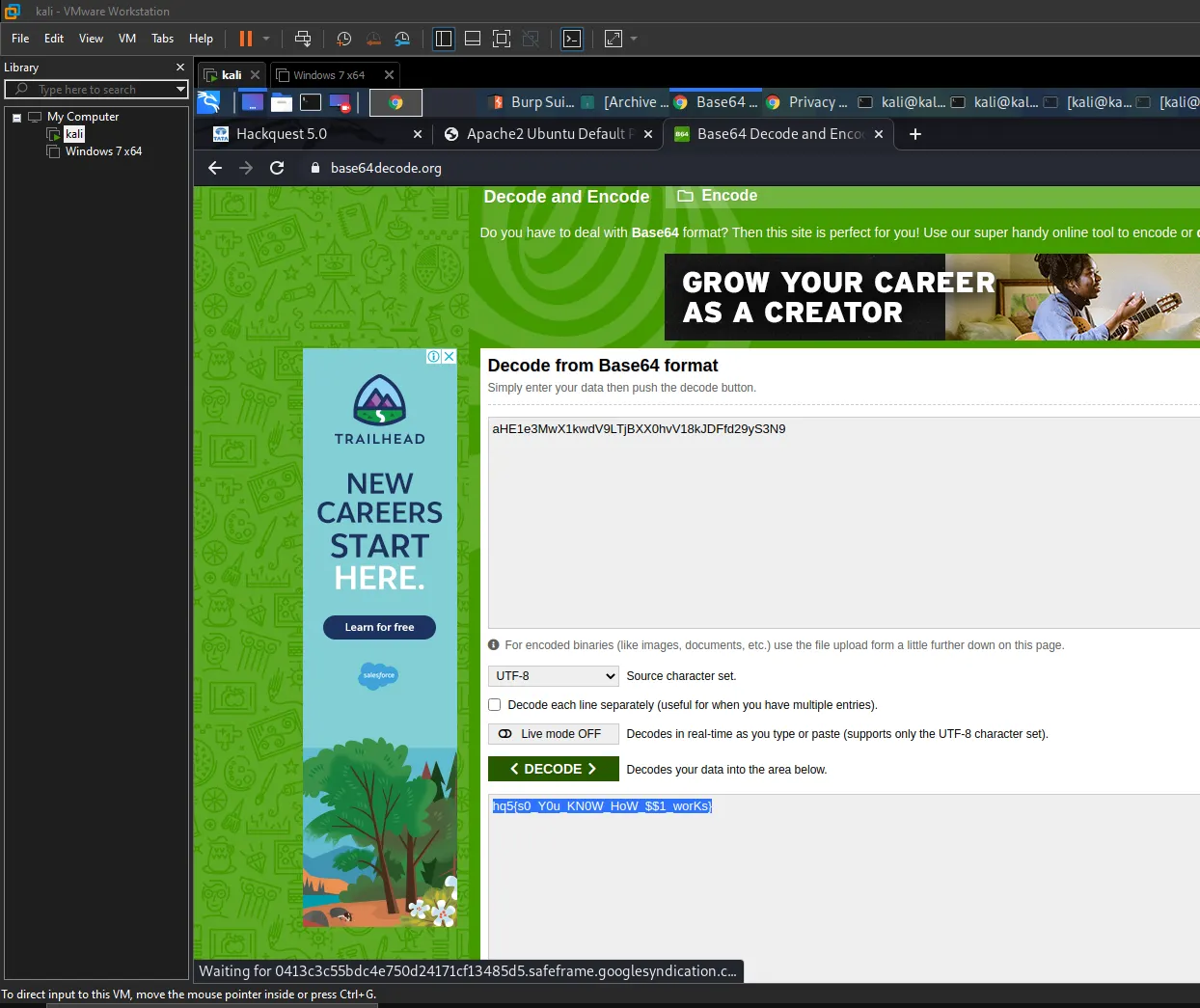The image size is (1200, 1008).
Task: Close the Hackquest 5.0 browser tab
Action: point(418,134)
